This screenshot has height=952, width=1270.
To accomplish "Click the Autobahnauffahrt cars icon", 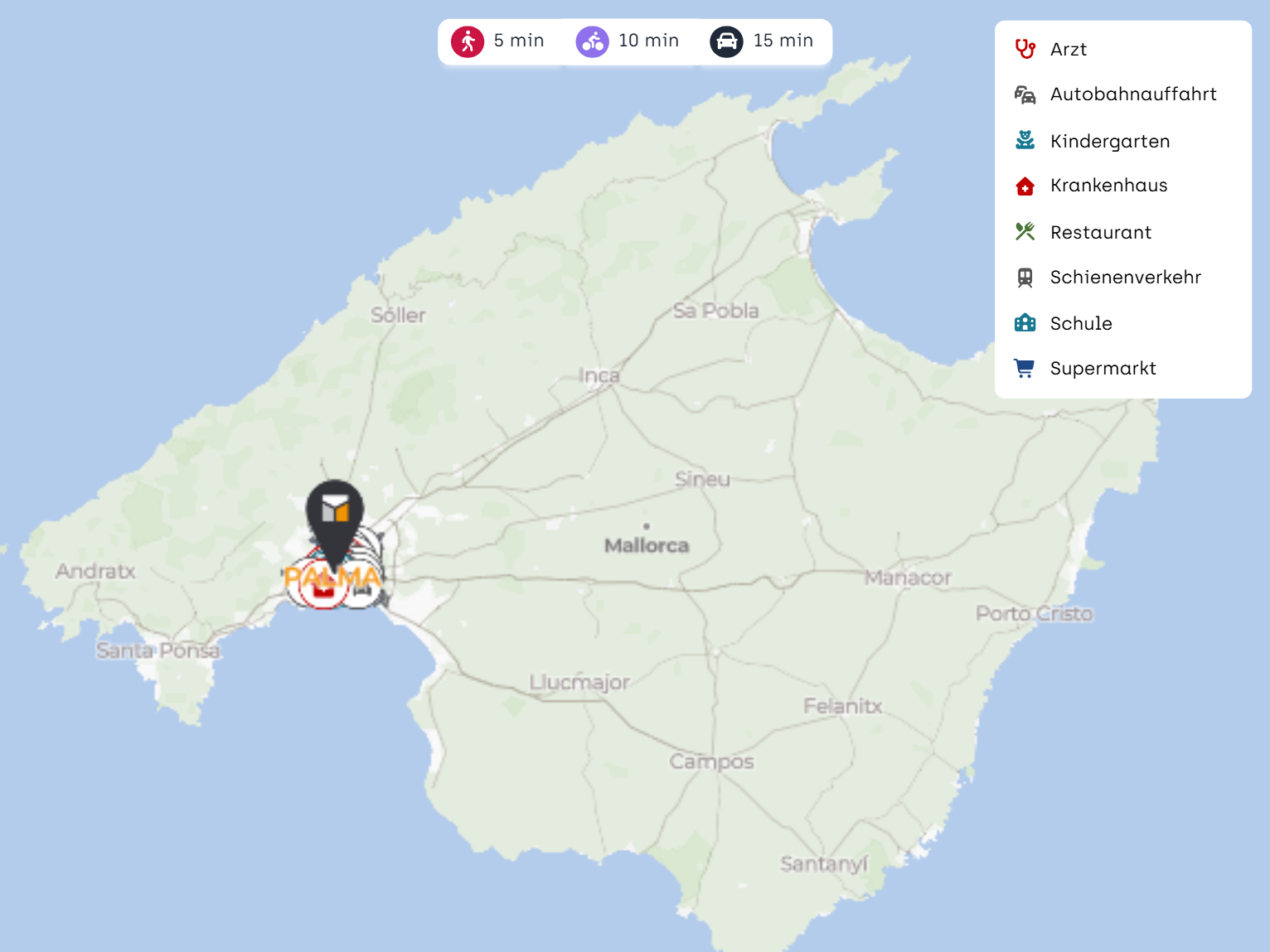I will (1025, 94).
